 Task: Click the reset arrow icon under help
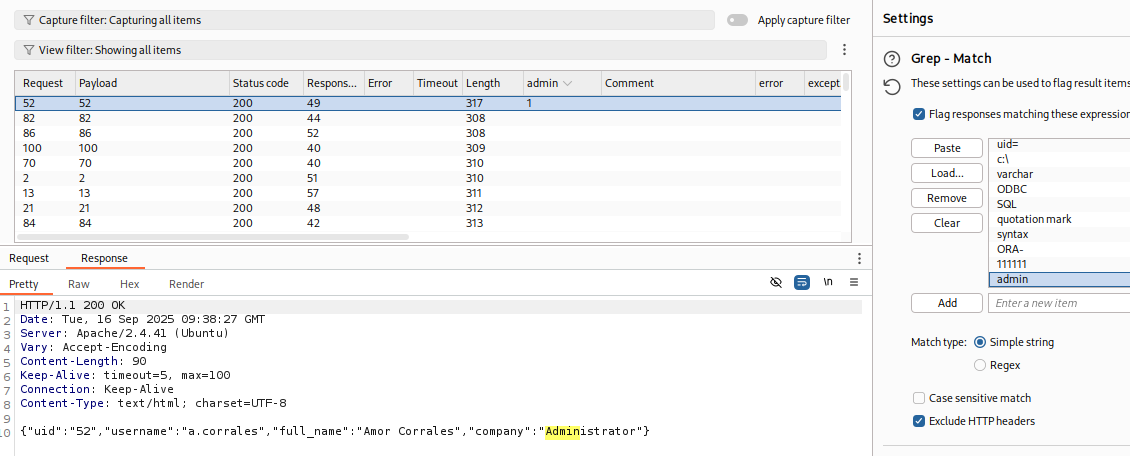892,87
